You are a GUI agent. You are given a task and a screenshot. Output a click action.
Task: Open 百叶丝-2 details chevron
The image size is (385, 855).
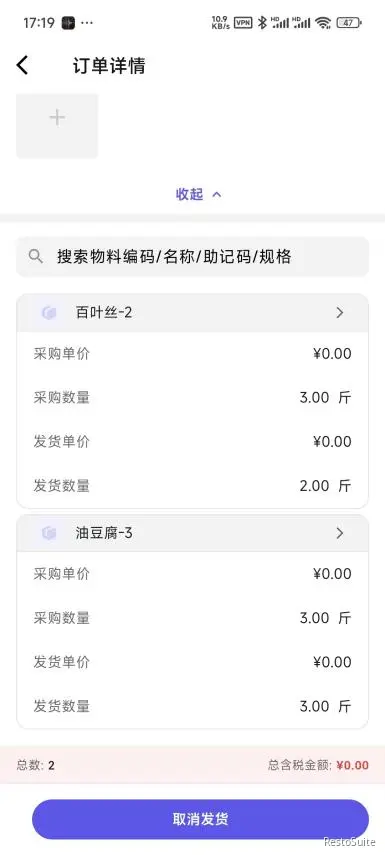[340, 313]
